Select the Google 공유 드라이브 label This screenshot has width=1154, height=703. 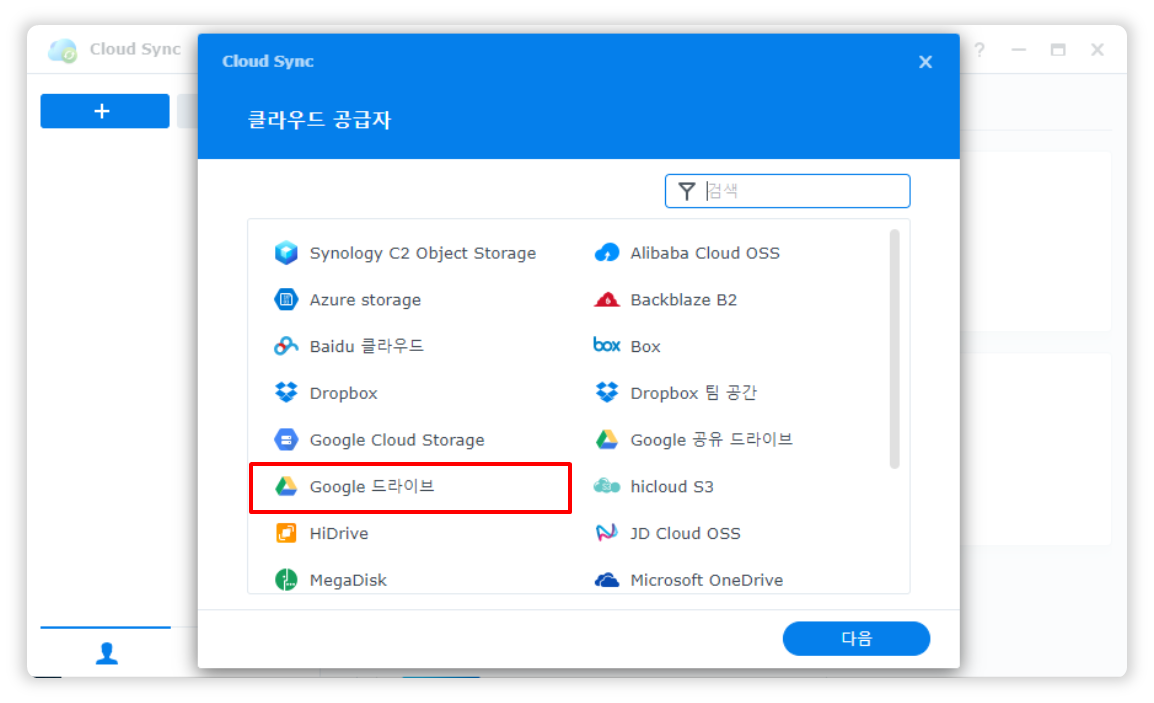[711, 439]
